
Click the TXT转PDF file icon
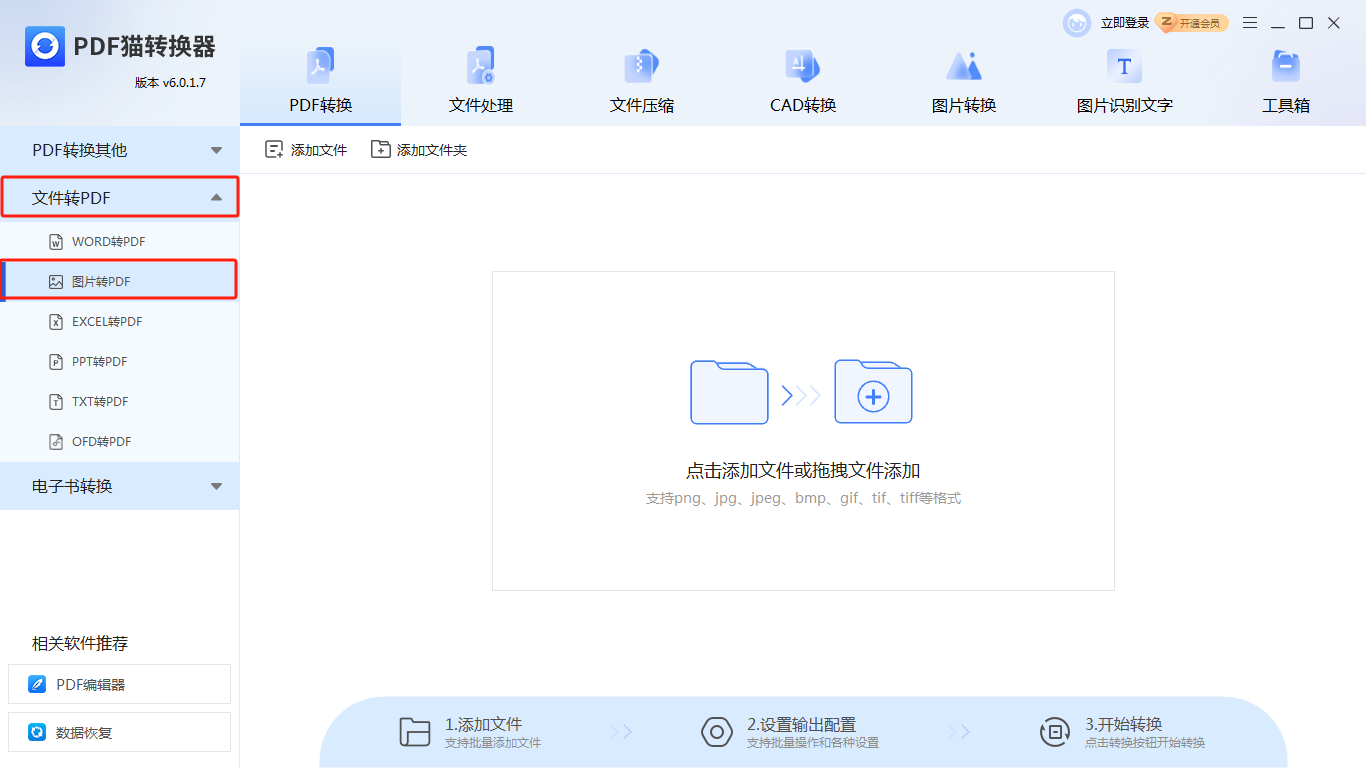tap(56, 402)
